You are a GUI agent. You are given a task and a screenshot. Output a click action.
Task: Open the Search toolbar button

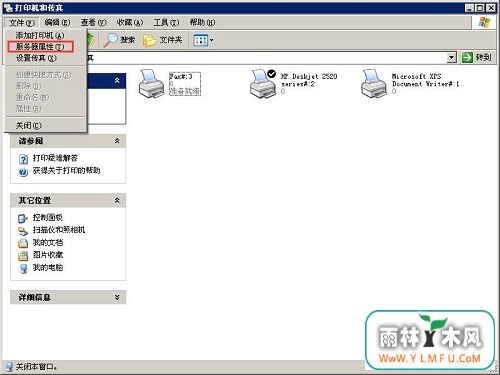(x=119, y=40)
